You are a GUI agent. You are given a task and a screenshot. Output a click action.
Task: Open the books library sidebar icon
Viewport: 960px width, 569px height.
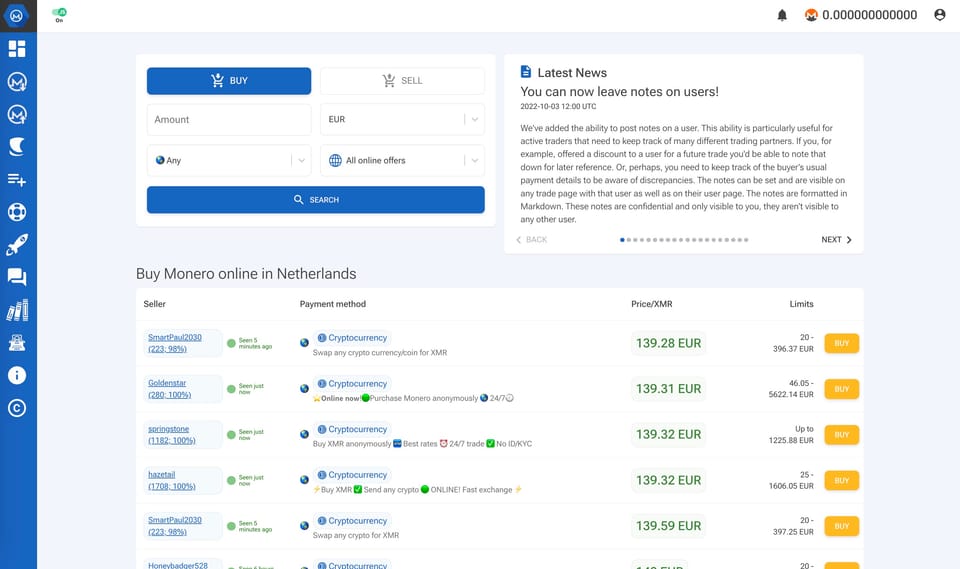click(x=17, y=310)
